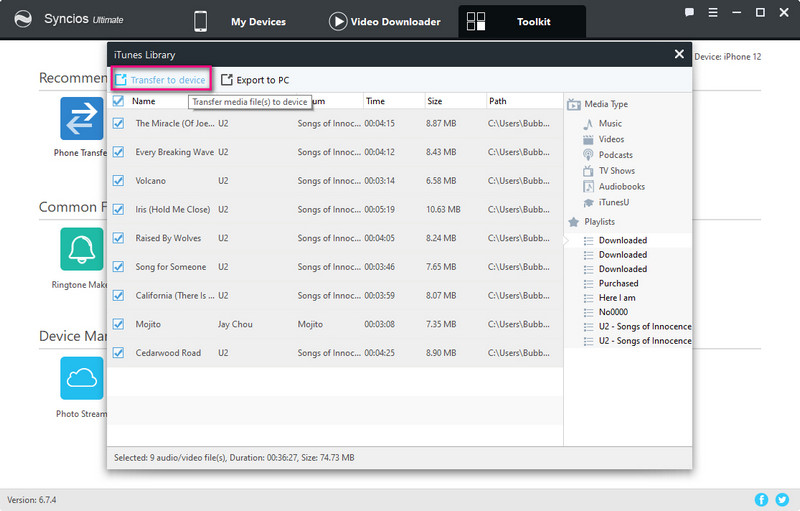Open the Video Downloader tab
The image size is (800, 511).
click(x=395, y=21)
